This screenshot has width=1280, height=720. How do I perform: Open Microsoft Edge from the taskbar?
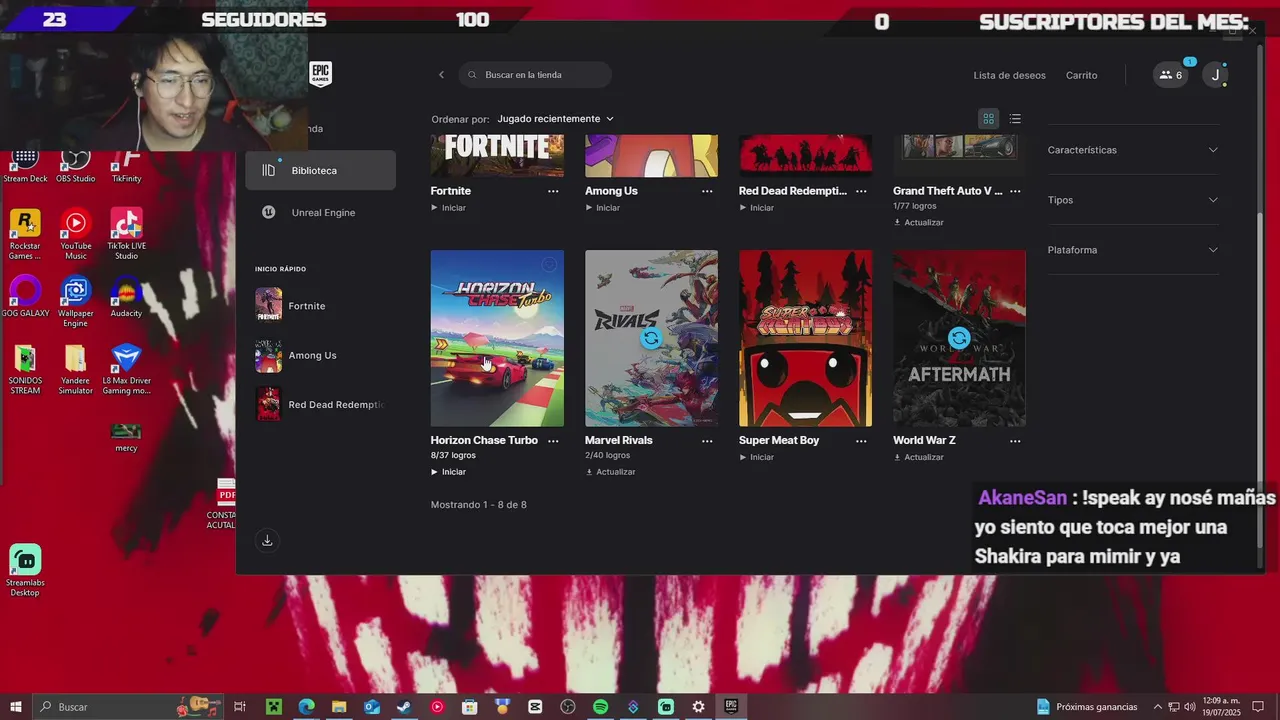point(306,707)
